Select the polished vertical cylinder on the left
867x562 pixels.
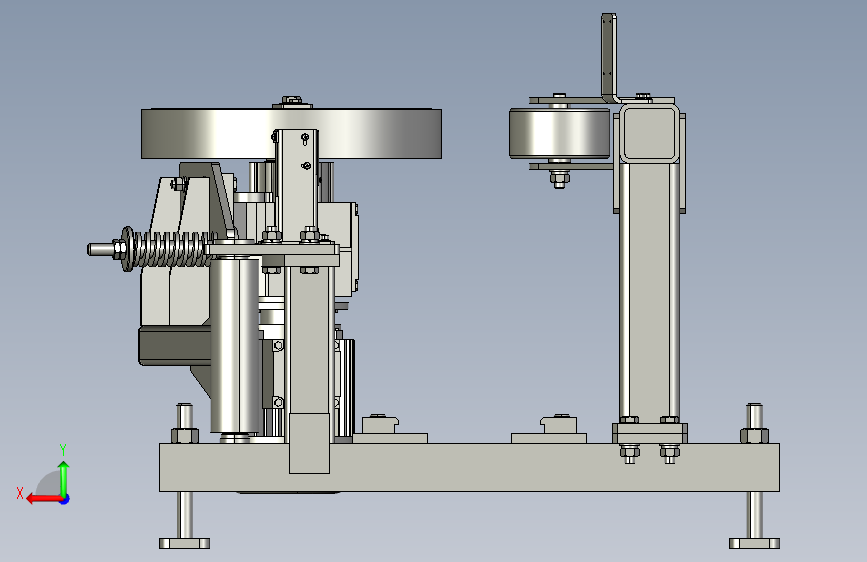235,344
